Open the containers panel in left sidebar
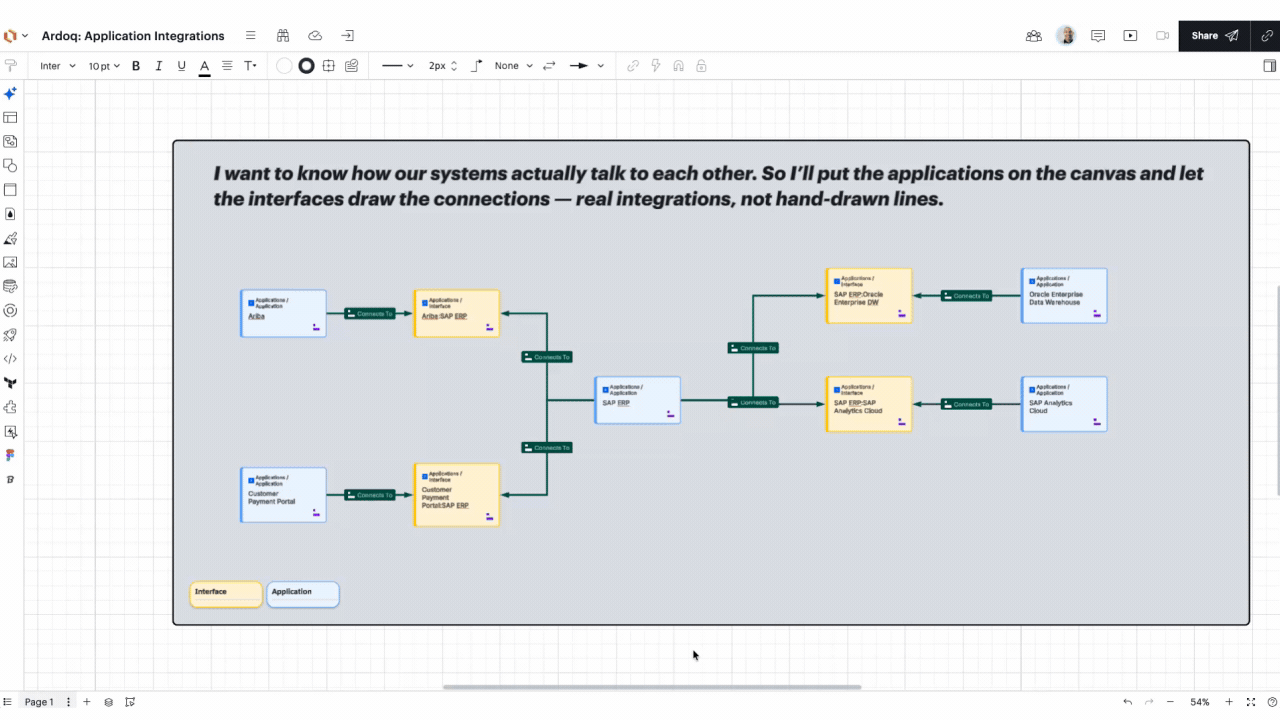 pos(10,190)
